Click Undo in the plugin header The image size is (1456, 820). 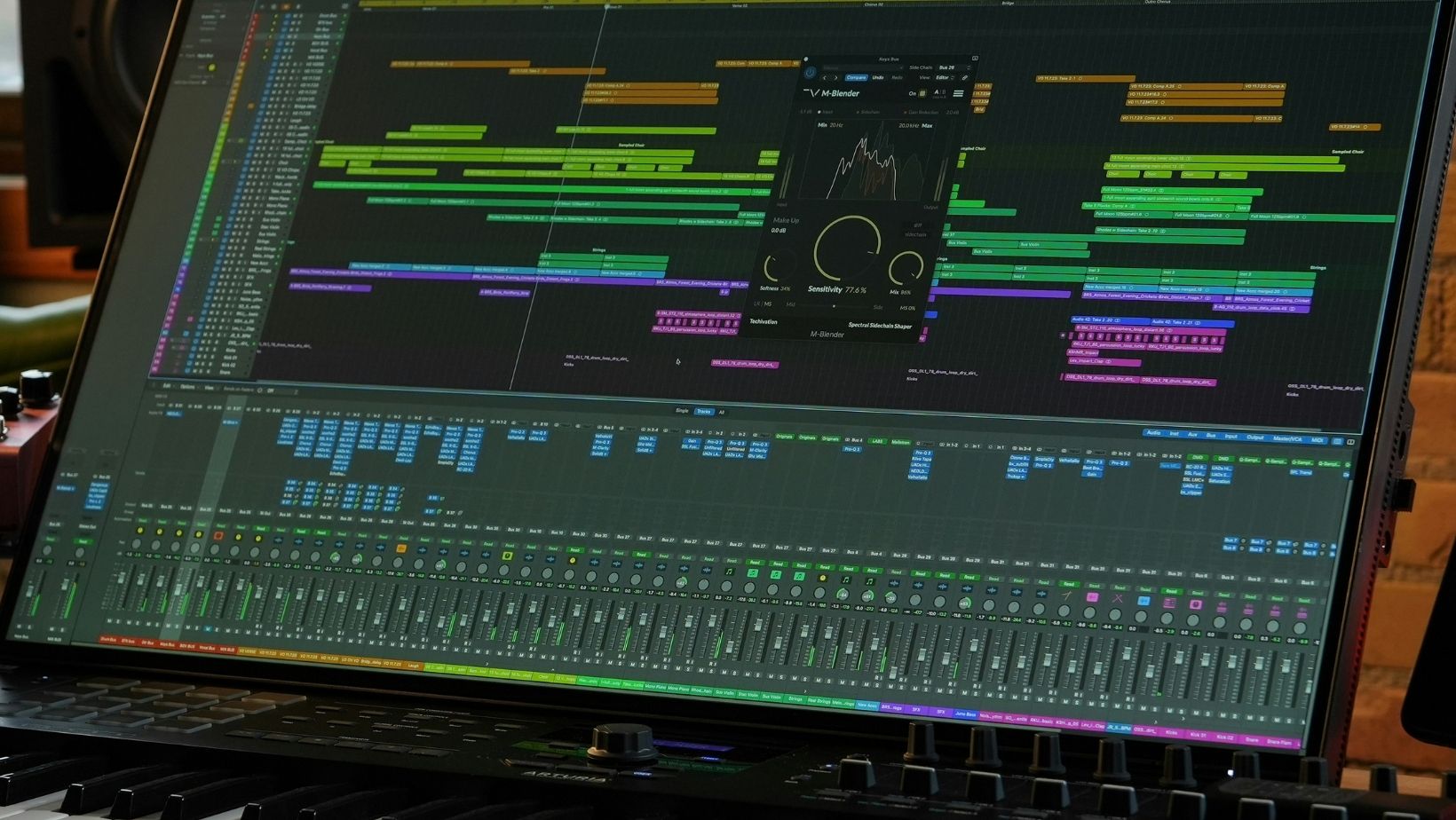coord(877,77)
